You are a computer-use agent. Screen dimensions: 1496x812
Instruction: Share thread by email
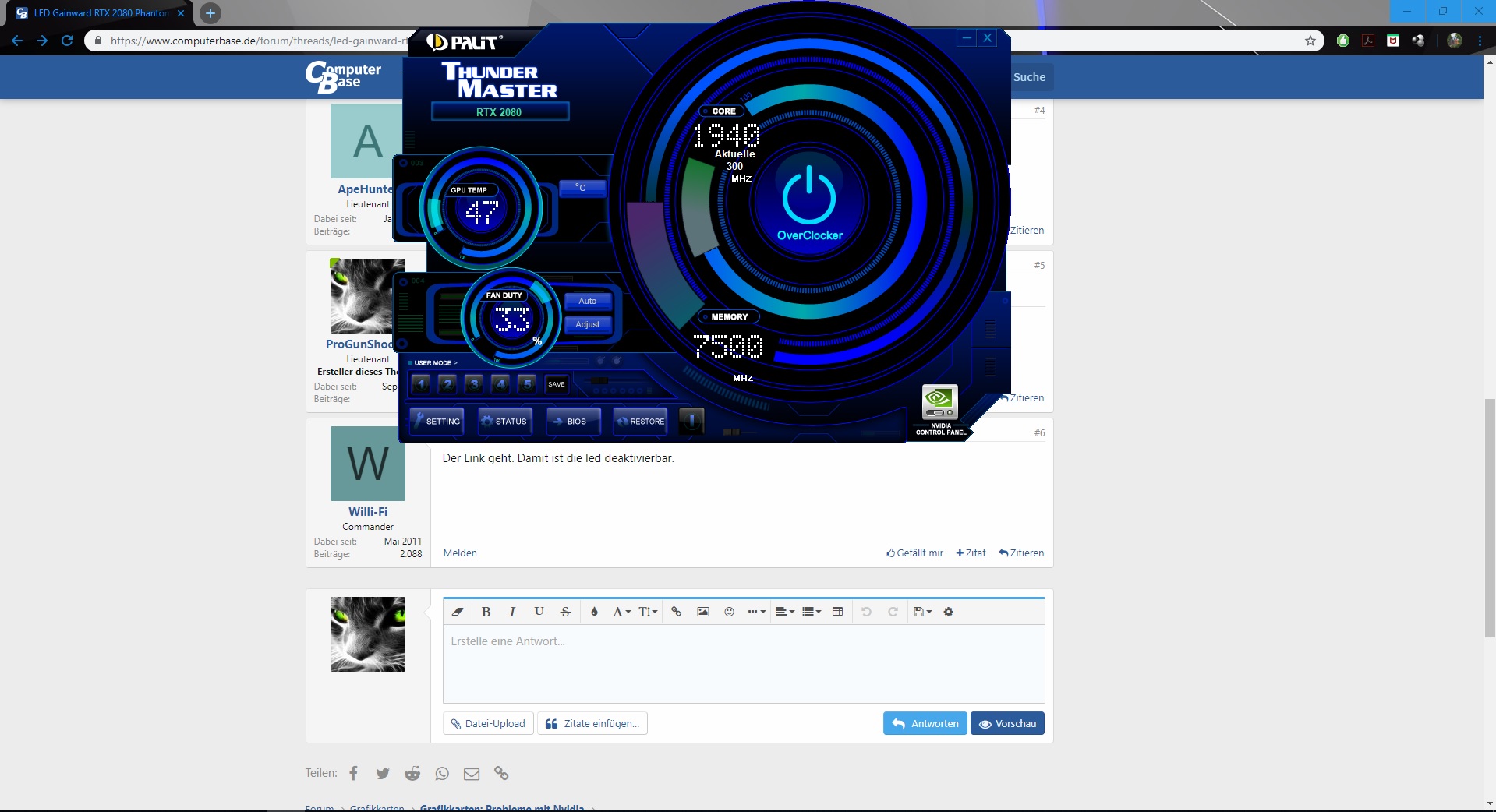[x=472, y=773]
